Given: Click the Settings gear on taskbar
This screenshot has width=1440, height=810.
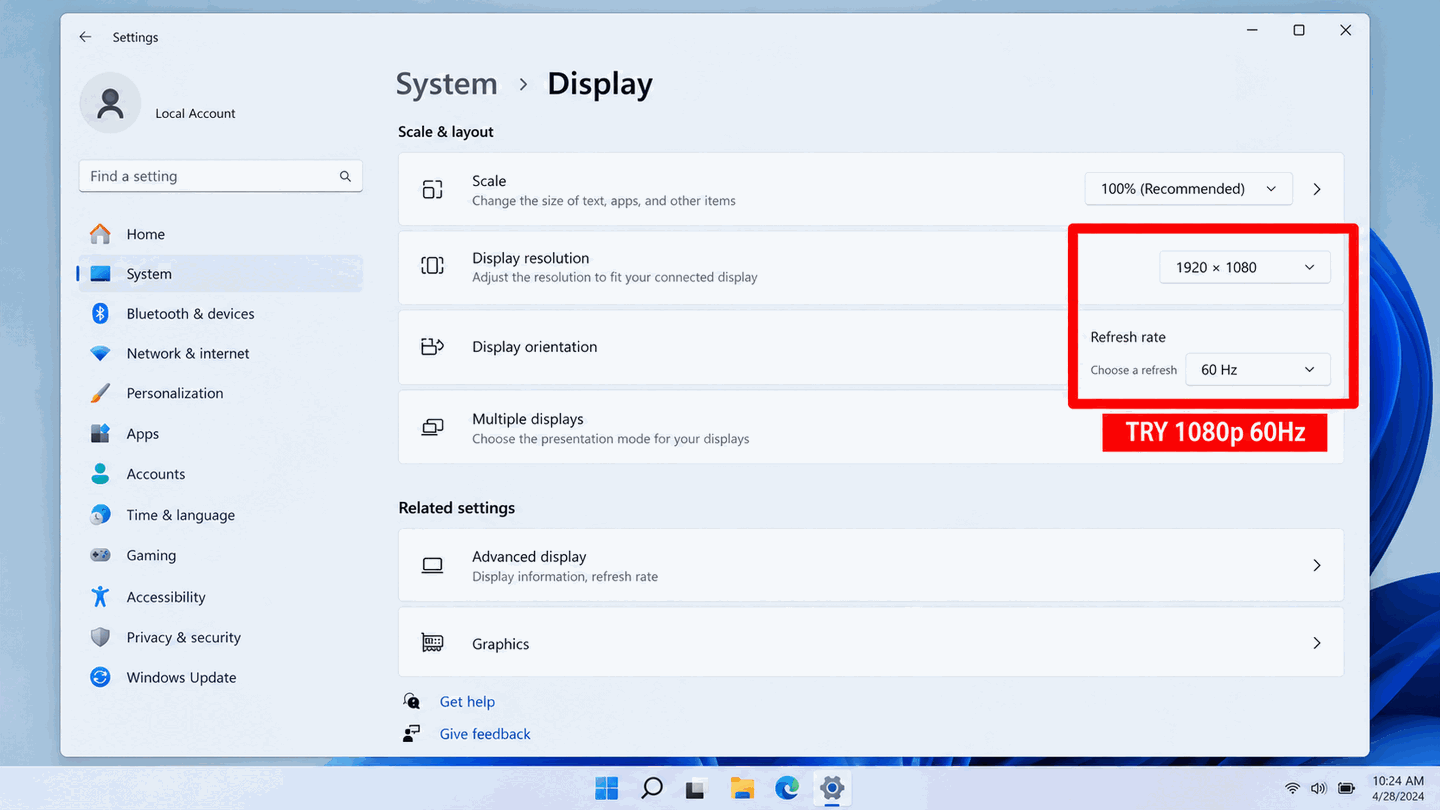Looking at the screenshot, I should click(x=832, y=788).
